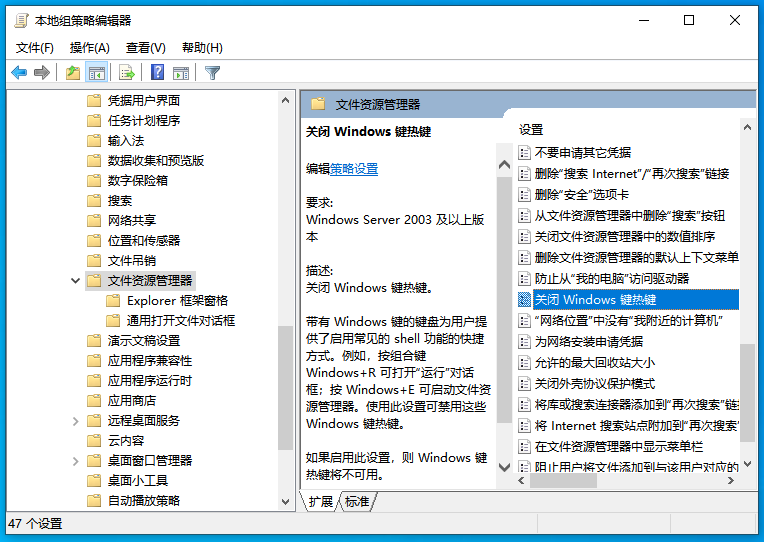The height and width of the screenshot is (542, 764).
Task: Collapse the 文件资源管理器 tree node
Action: coord(76,281)
